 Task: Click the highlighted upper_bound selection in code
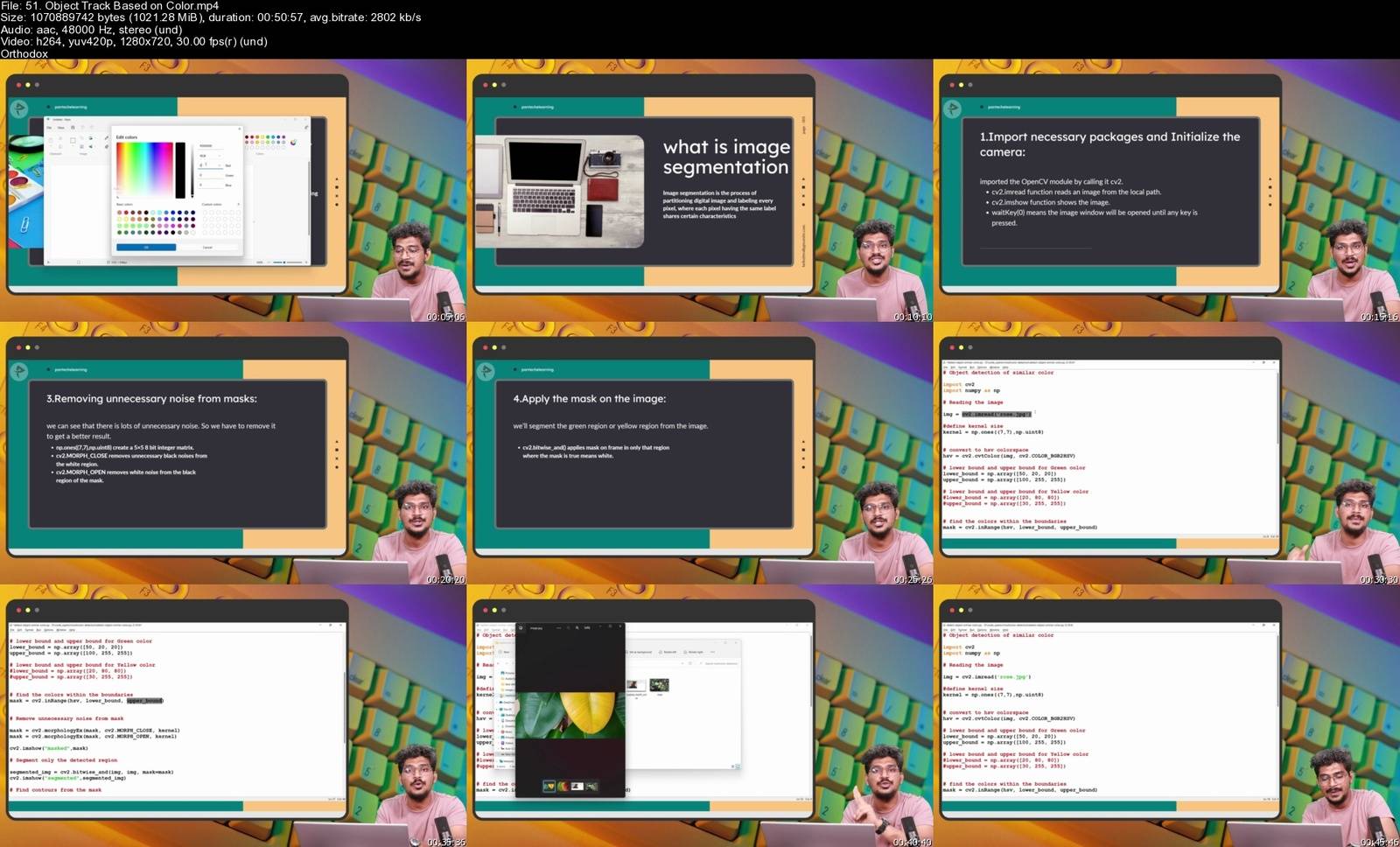144,701
